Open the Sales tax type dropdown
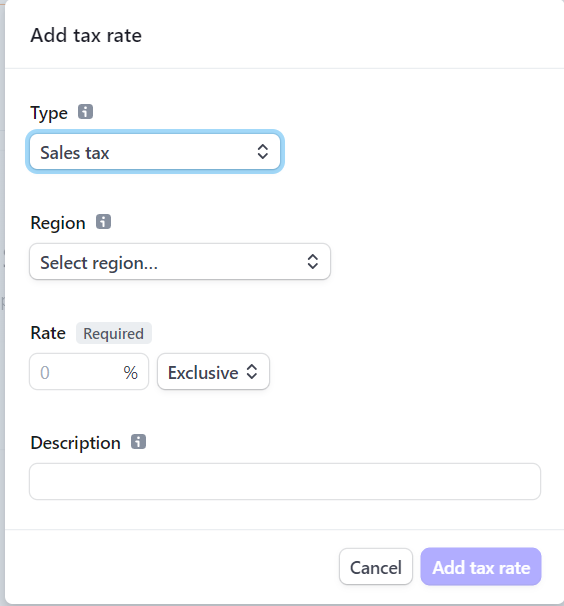The width and height of the screenshot is (564, 606). pyautogui.click(x=155, y=152)
